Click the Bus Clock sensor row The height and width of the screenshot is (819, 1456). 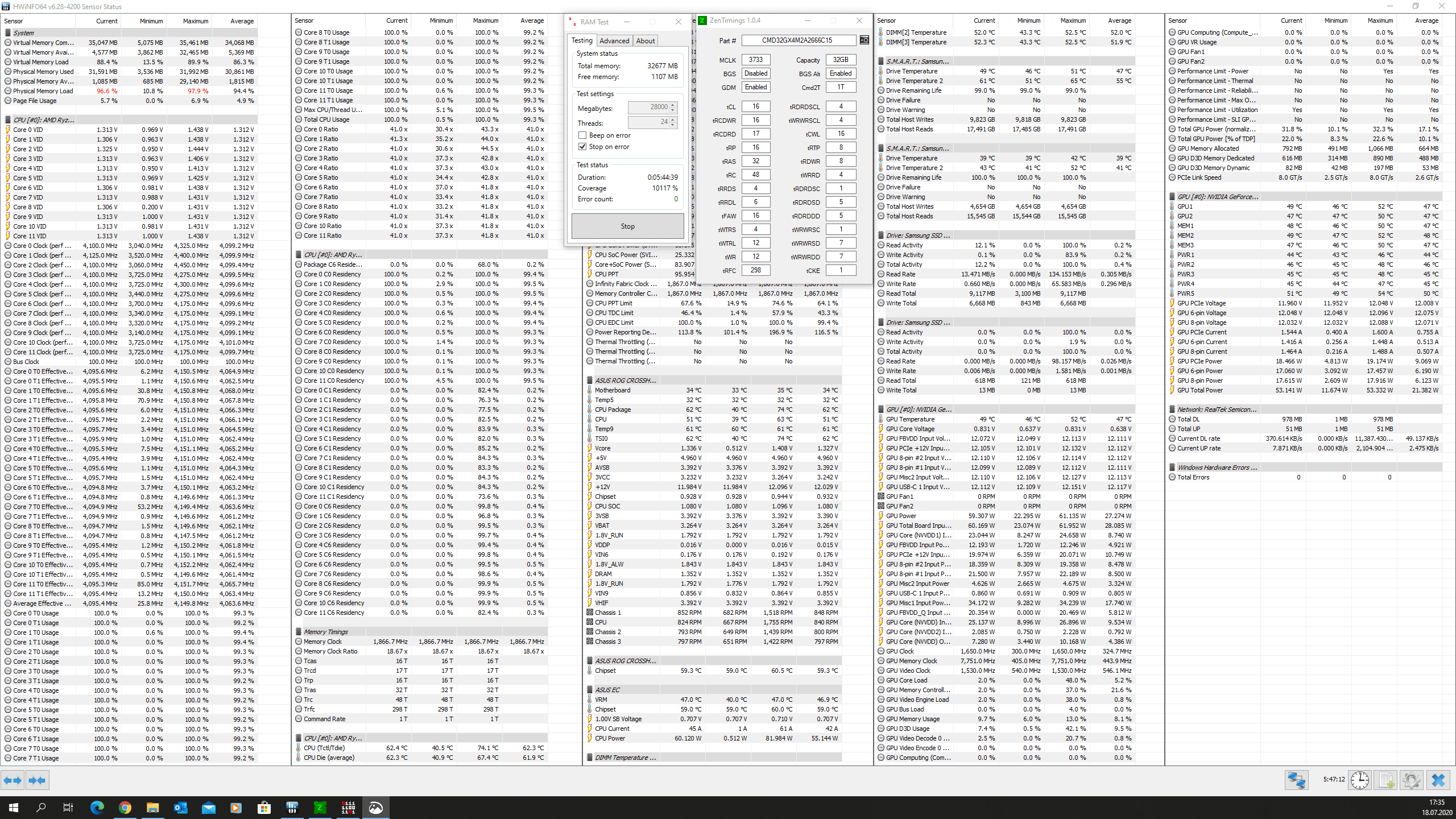[131, 362]
